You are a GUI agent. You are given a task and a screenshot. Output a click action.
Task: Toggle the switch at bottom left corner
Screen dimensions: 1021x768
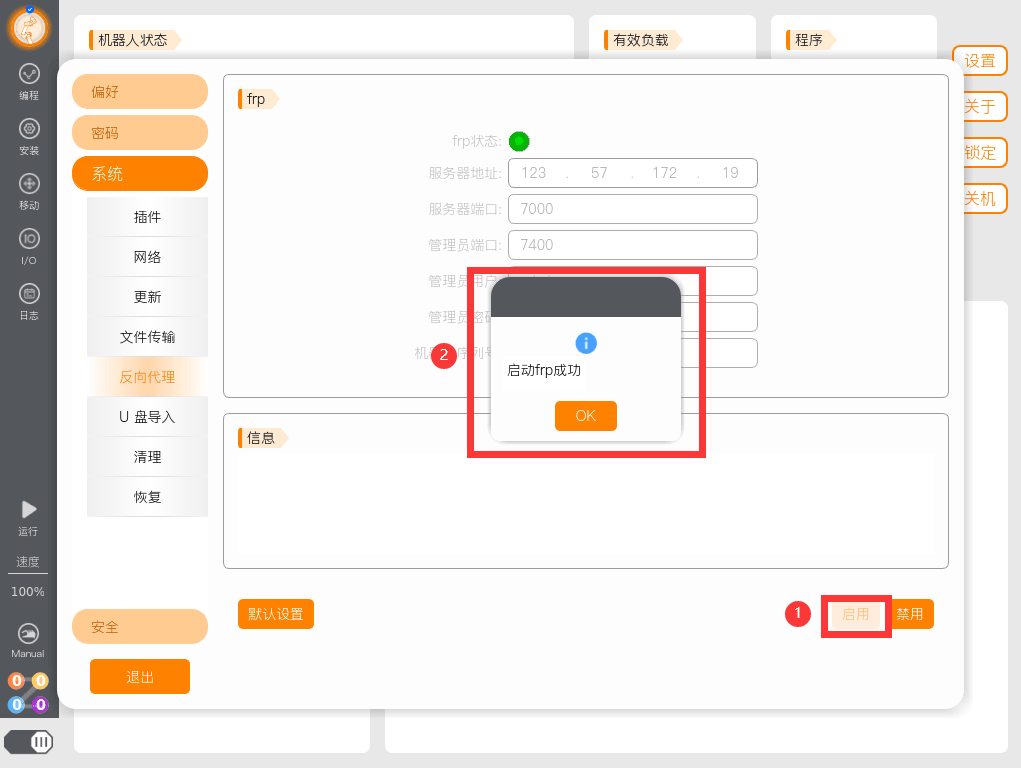click(x=29, y=741)
